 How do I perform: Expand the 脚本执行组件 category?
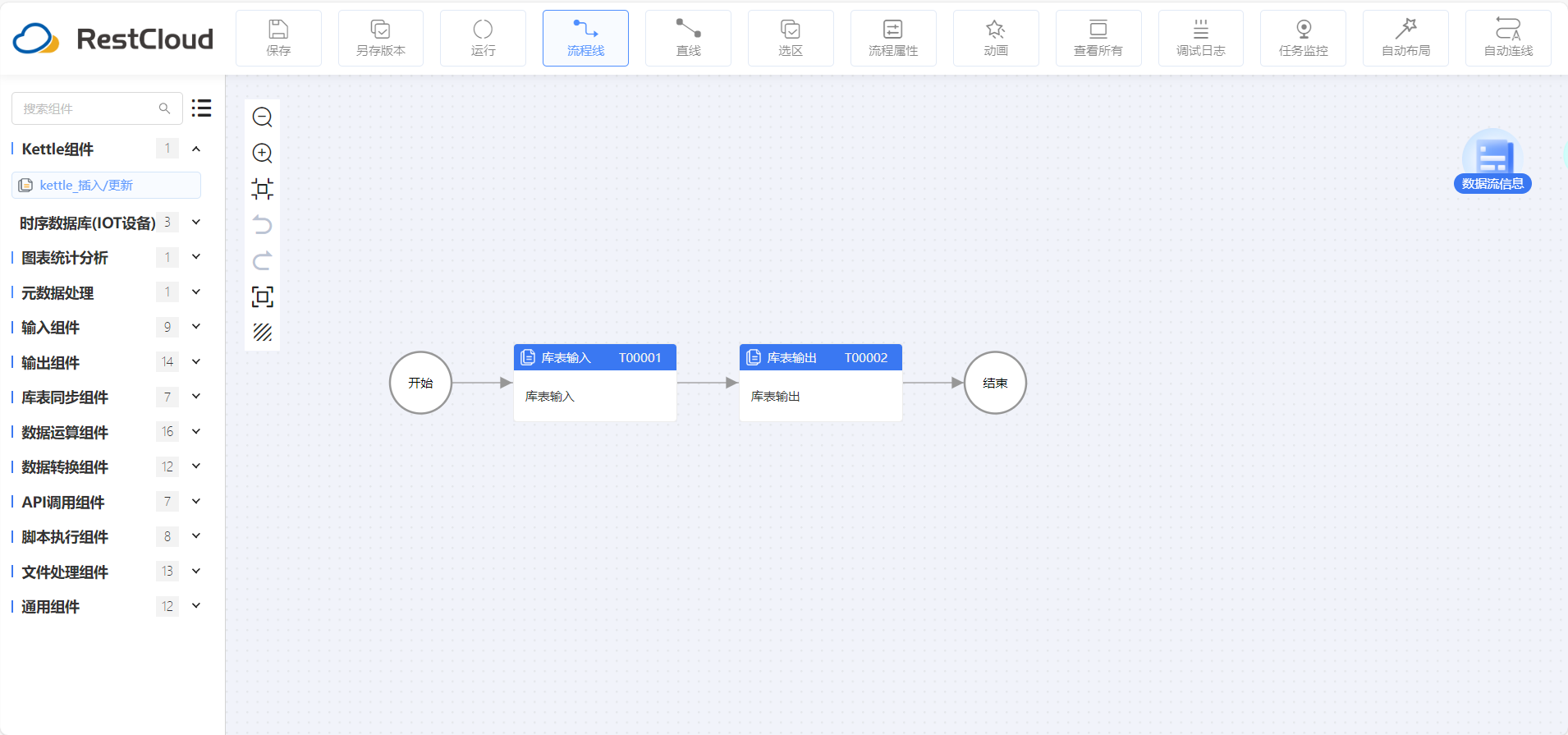(x=196, y=536)
